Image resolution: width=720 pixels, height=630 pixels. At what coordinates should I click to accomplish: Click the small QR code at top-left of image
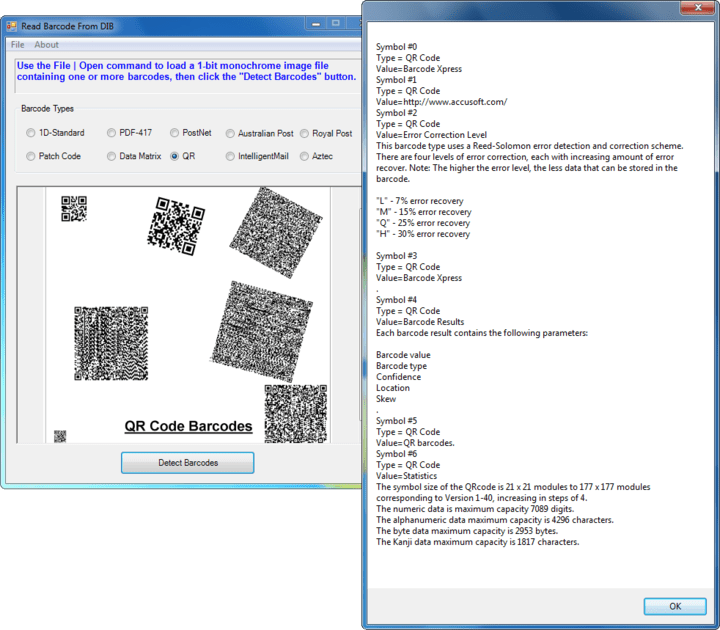tap(74, 208)
